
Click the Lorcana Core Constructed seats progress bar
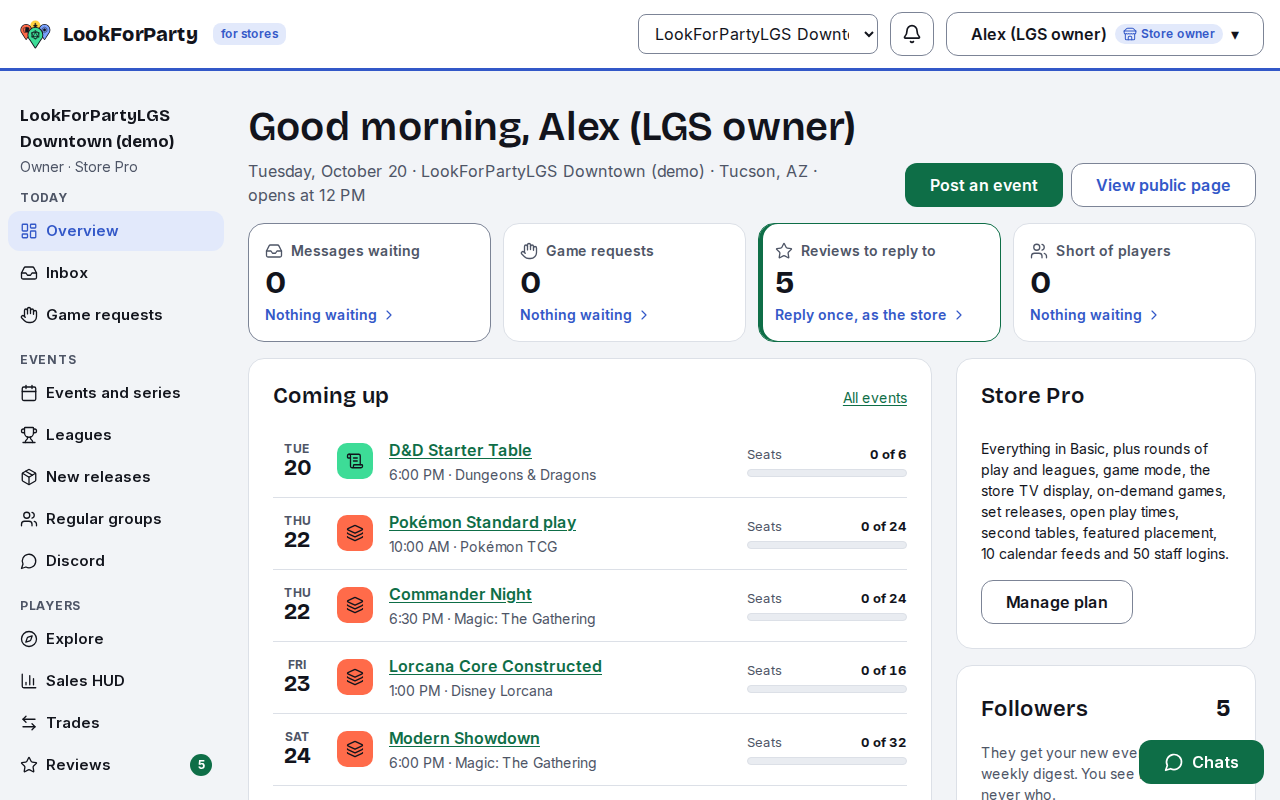pyautogui.click(x=827, y=689)
